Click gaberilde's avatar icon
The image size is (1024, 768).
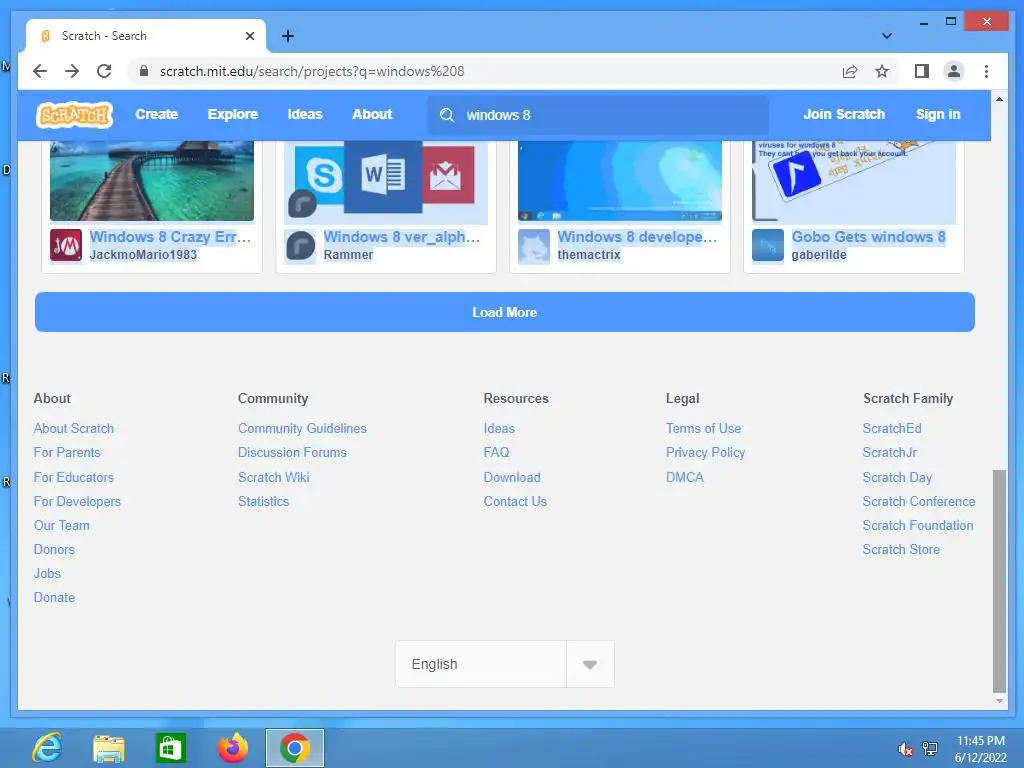click(768, 246)
